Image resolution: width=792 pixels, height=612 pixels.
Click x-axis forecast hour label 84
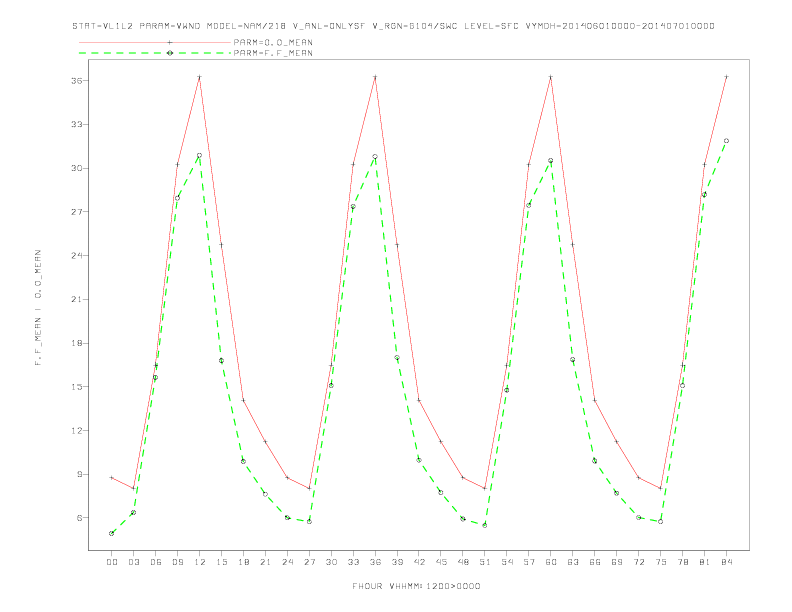(x=727, y=562)
